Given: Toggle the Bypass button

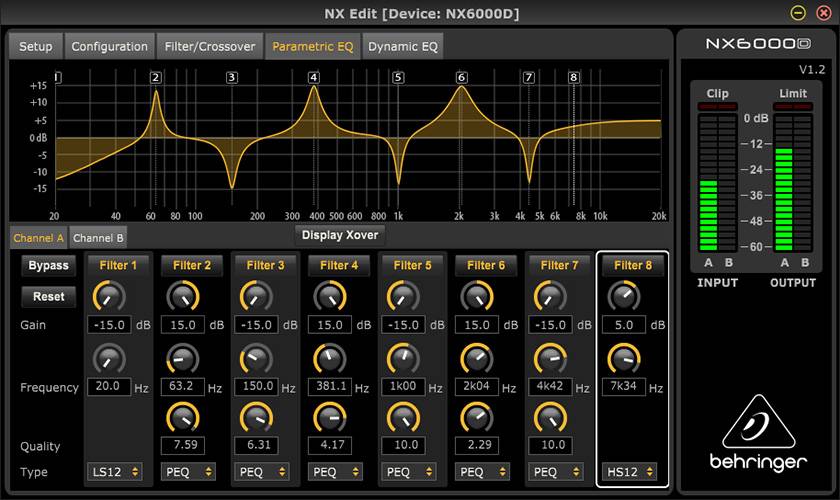Looking at the screenshot, I should (x=48, y=265).
